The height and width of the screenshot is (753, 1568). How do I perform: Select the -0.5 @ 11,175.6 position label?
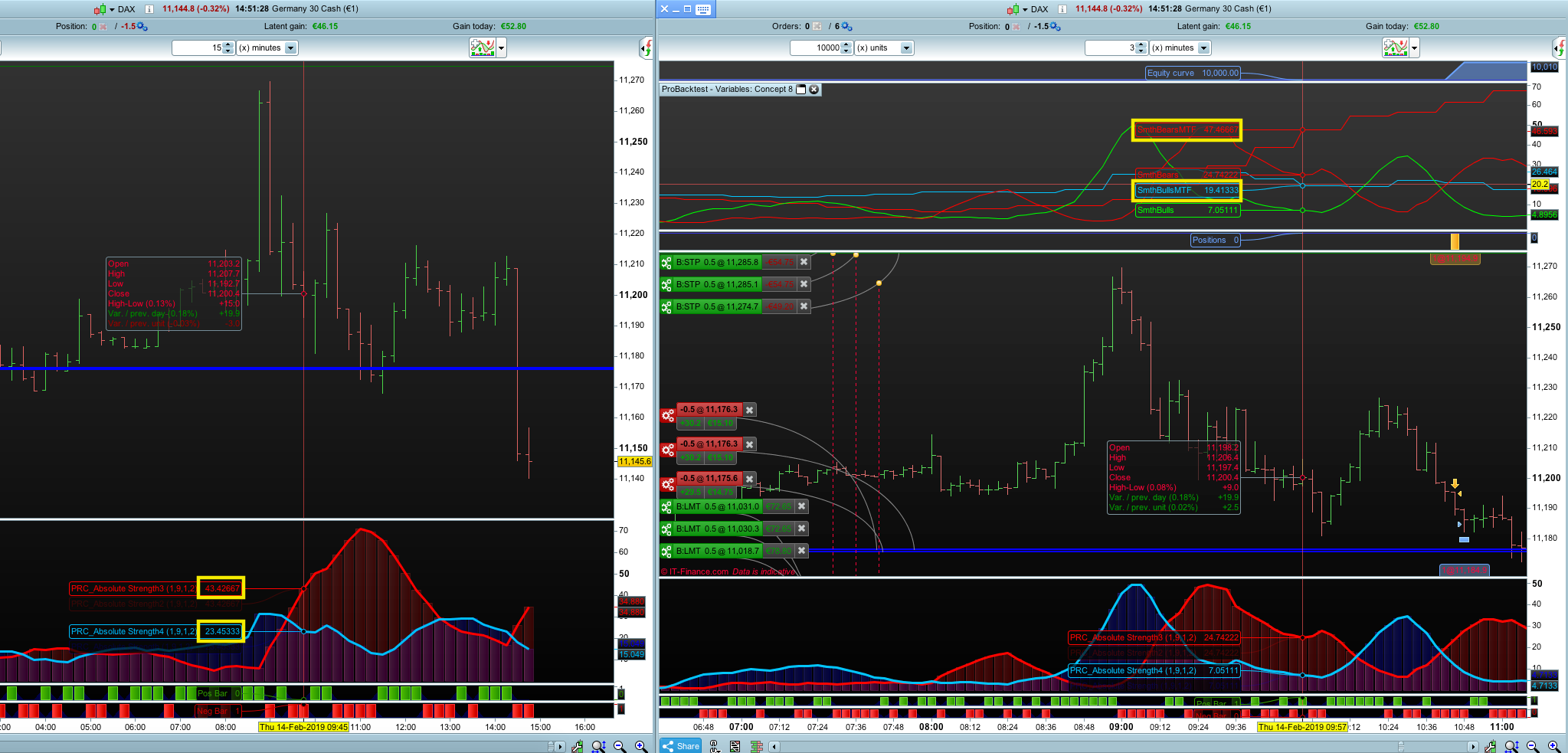(709, 479)
